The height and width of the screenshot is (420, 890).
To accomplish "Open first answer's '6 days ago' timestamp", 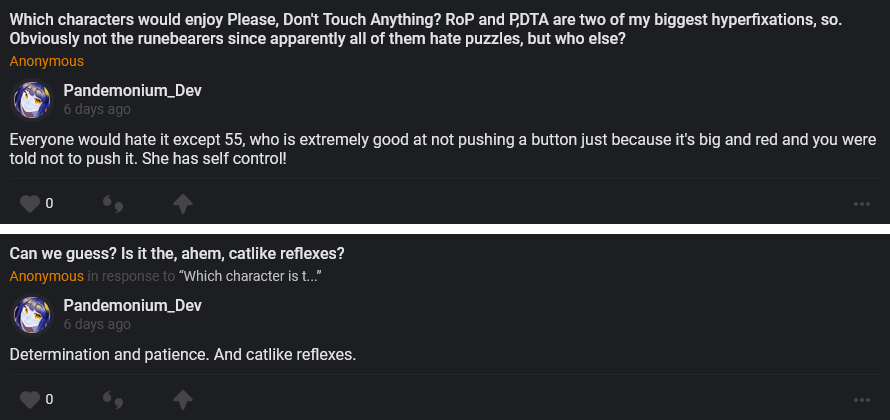I will click(97, 110).
